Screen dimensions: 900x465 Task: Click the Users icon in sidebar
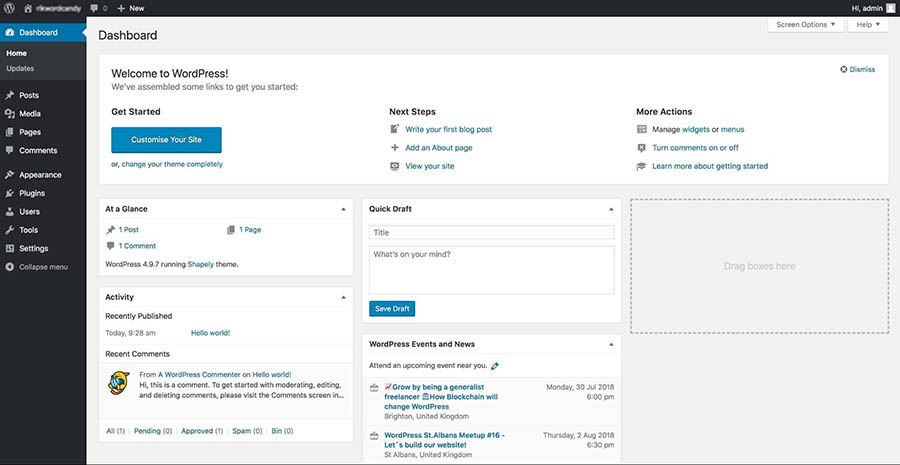10,212
